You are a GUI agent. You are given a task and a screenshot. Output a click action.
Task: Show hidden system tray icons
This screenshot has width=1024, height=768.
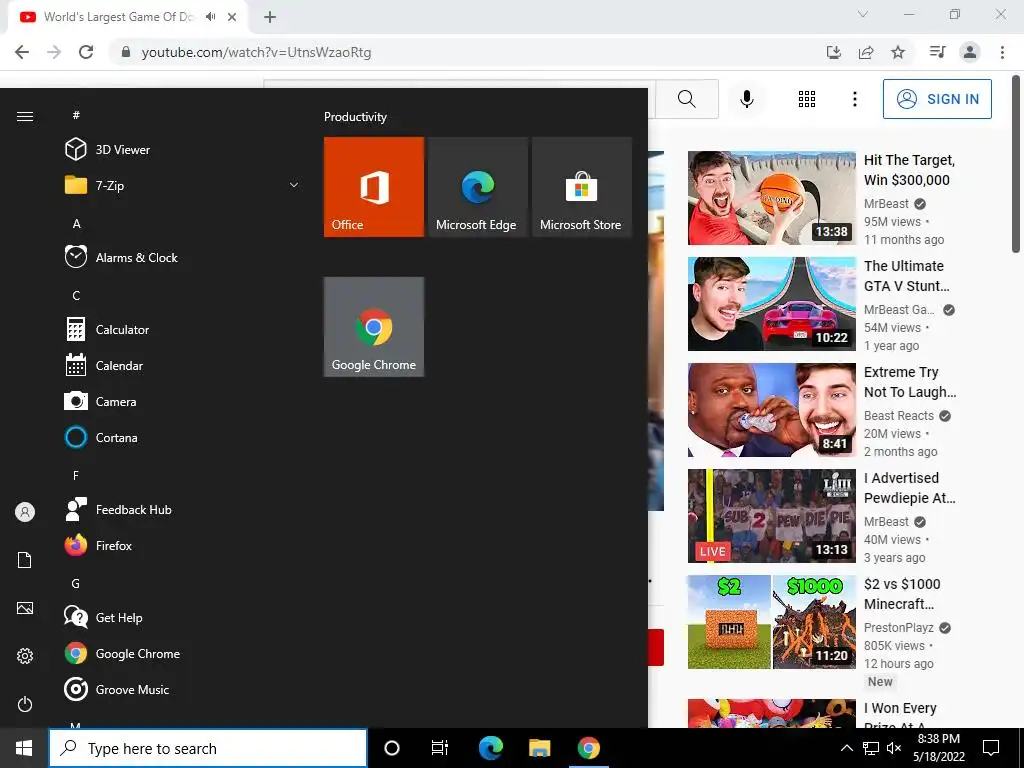[846, 748]
